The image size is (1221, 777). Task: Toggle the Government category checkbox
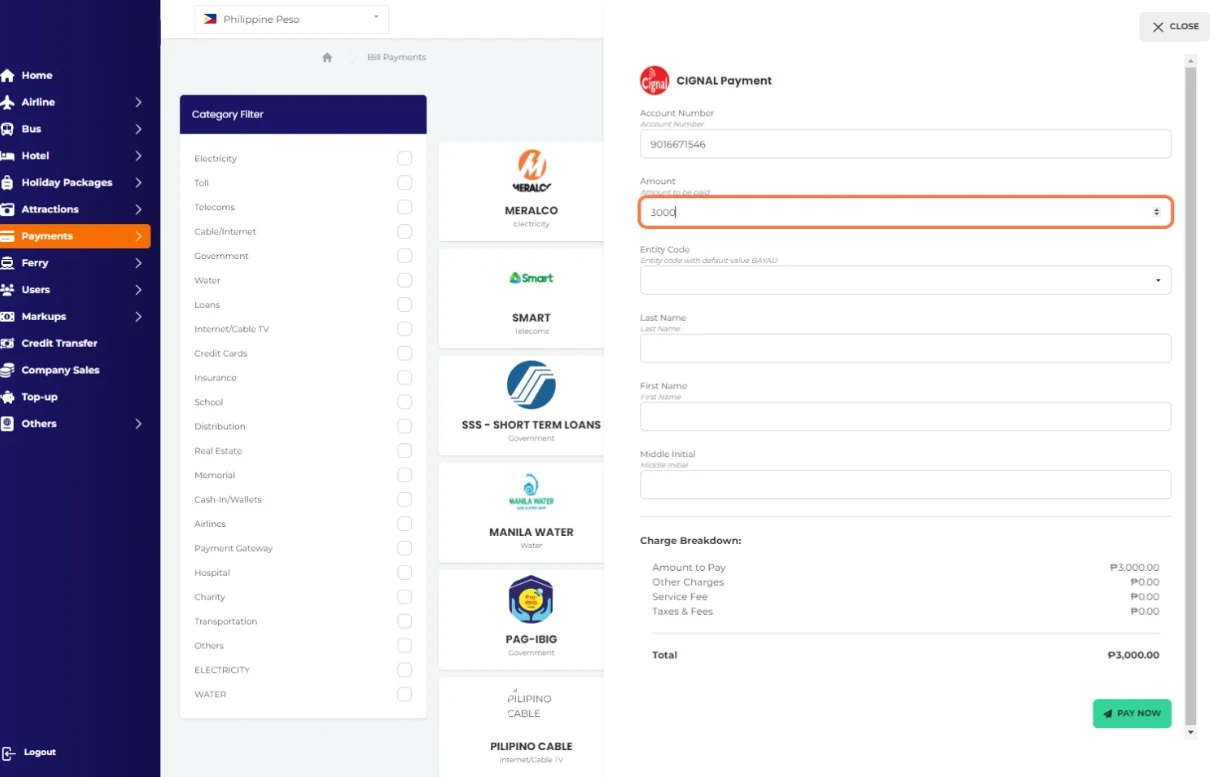click(404, 256)
